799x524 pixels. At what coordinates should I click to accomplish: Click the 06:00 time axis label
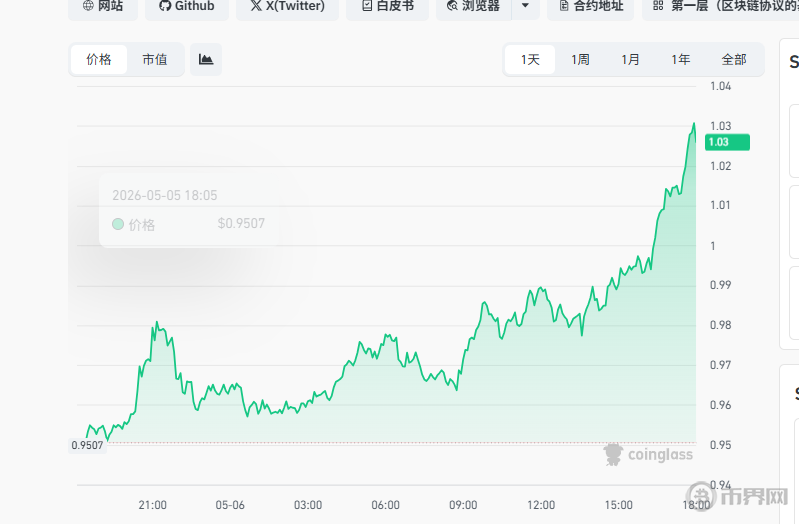(385, 505)
